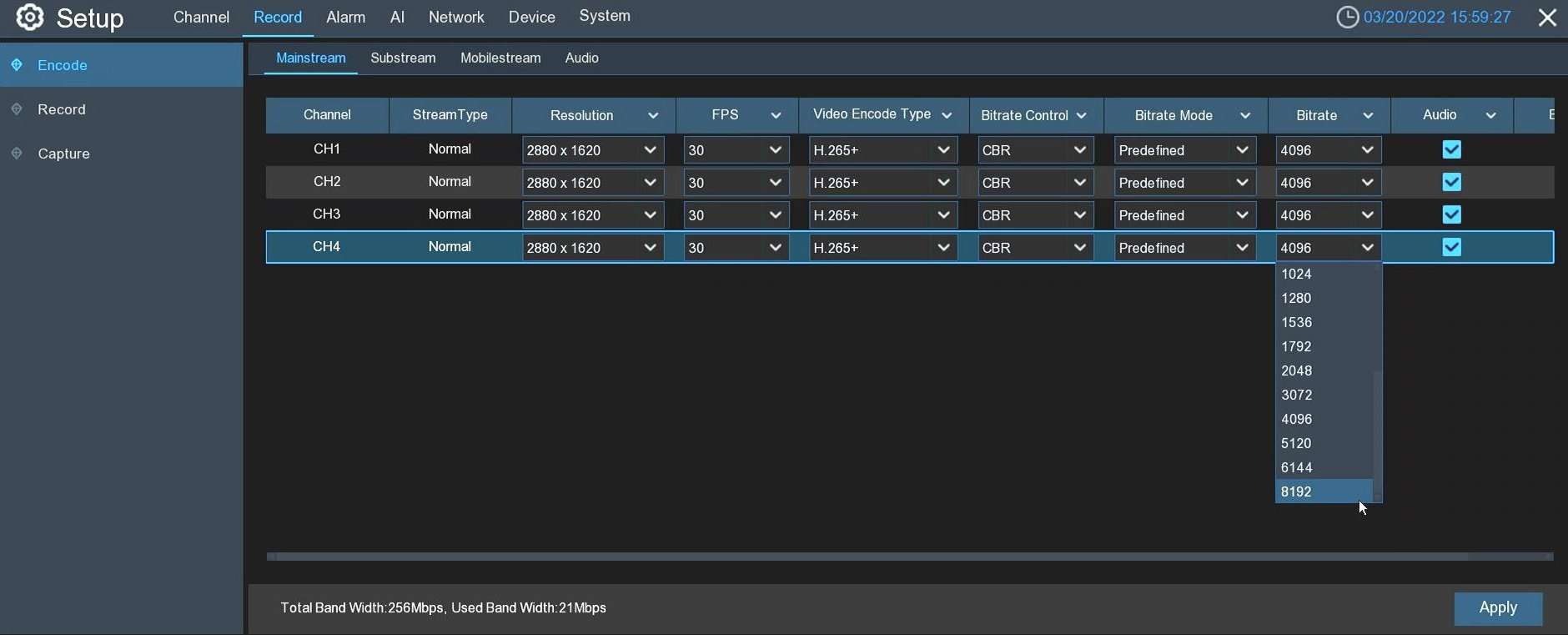Click the Setup gear icon

pyautogui.click(x=30, y=17)
